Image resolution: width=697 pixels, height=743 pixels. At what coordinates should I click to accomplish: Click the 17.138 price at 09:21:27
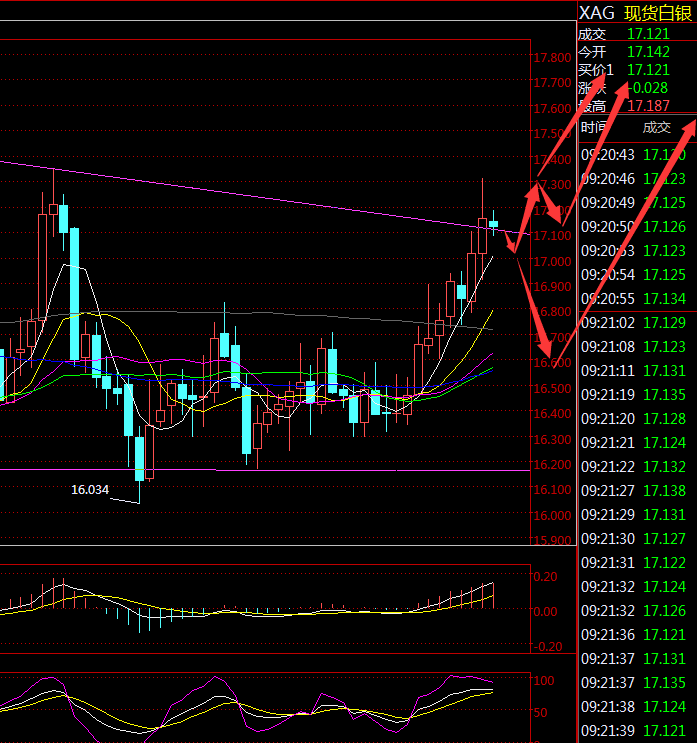coord(664,490)
